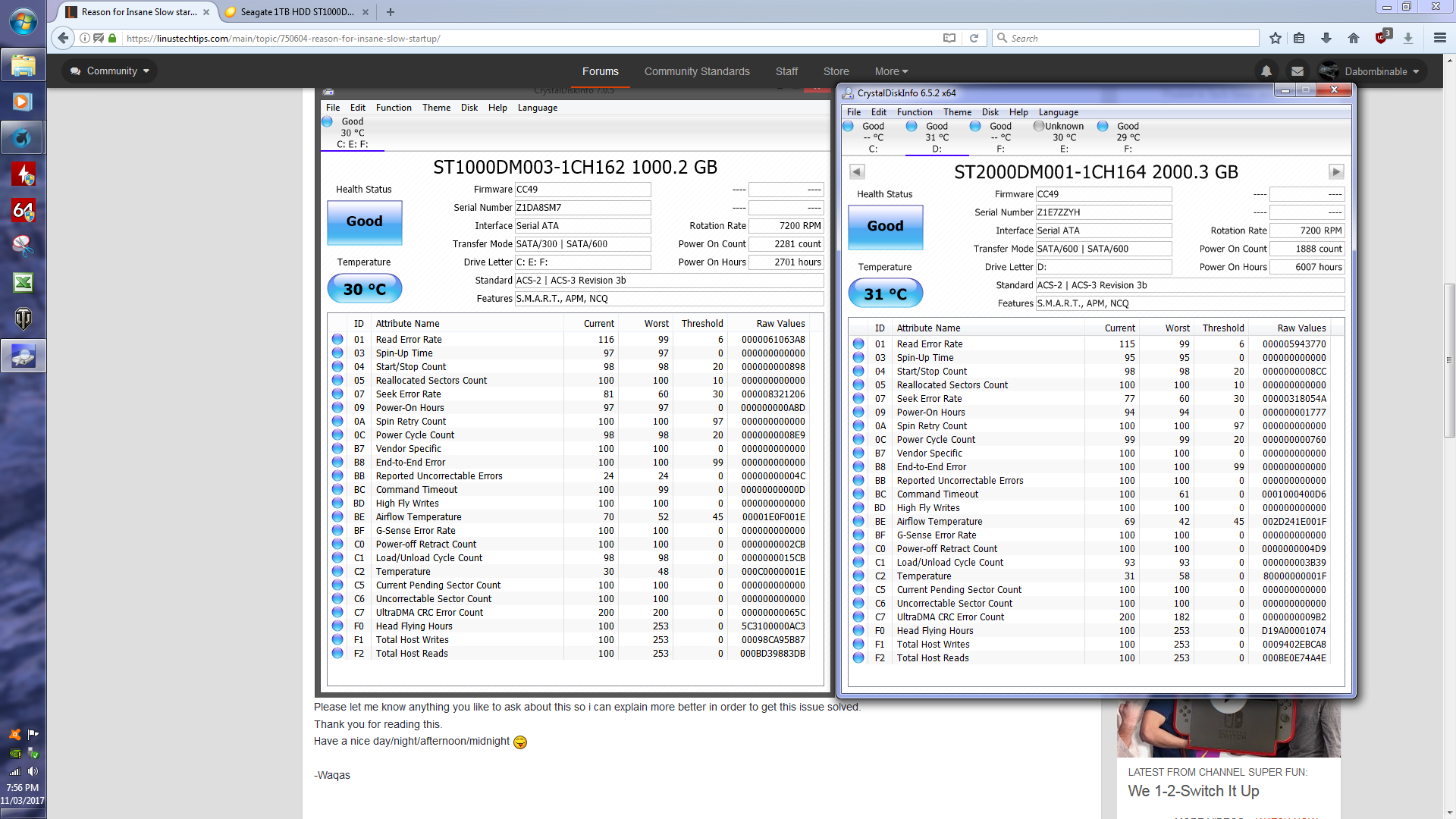Open the 'We 1-2-Switch It Up' video link
This screenshot has width=1456, height=819.
click(x=1193, y=791)
